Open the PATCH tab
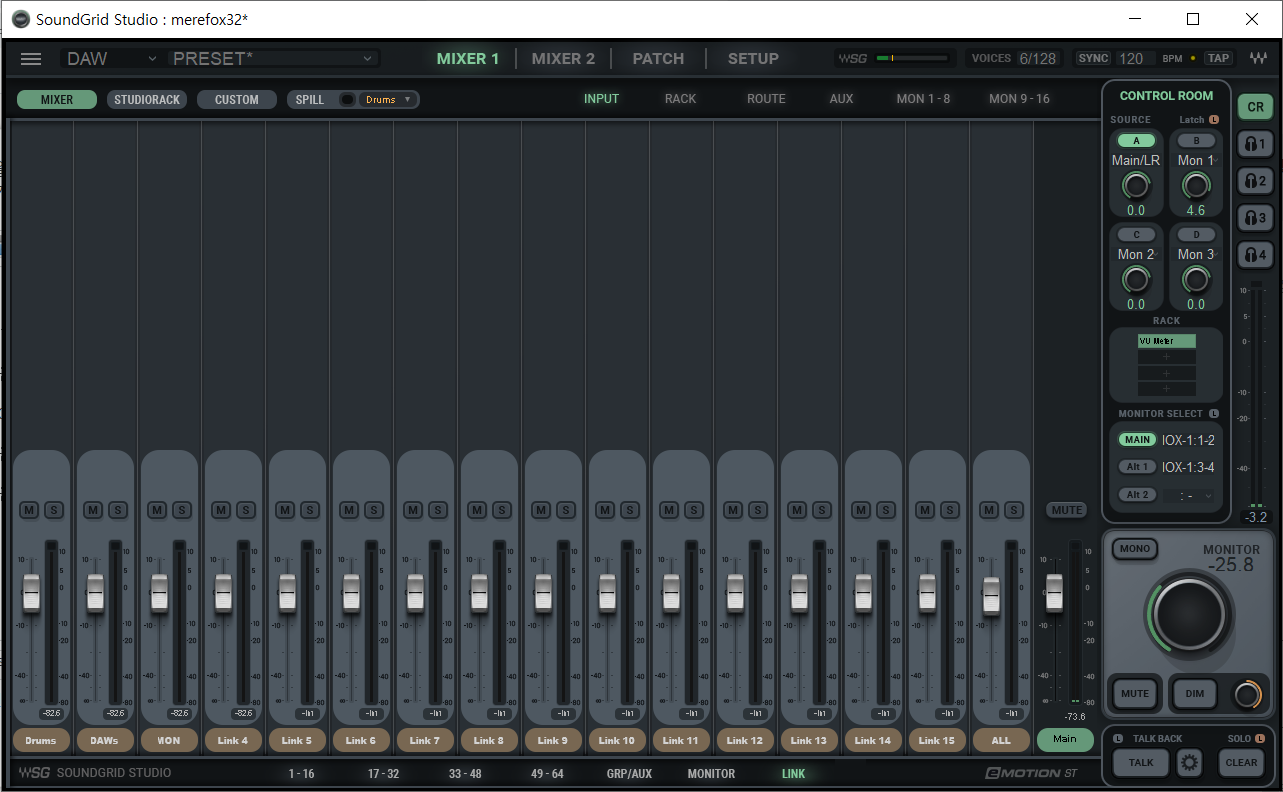Image resolution: width=1283 pixels, height=792 pixels. (658, 59)
